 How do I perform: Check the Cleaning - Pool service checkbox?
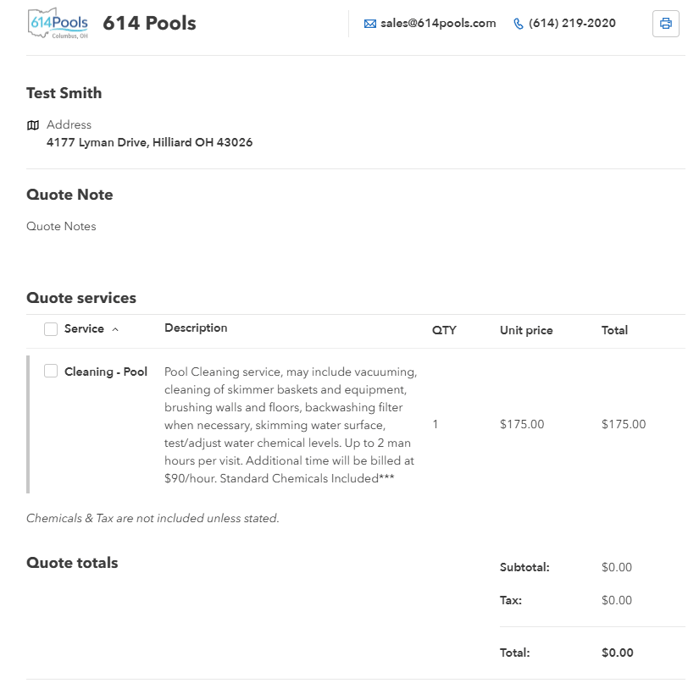click(x=51, y=371)
